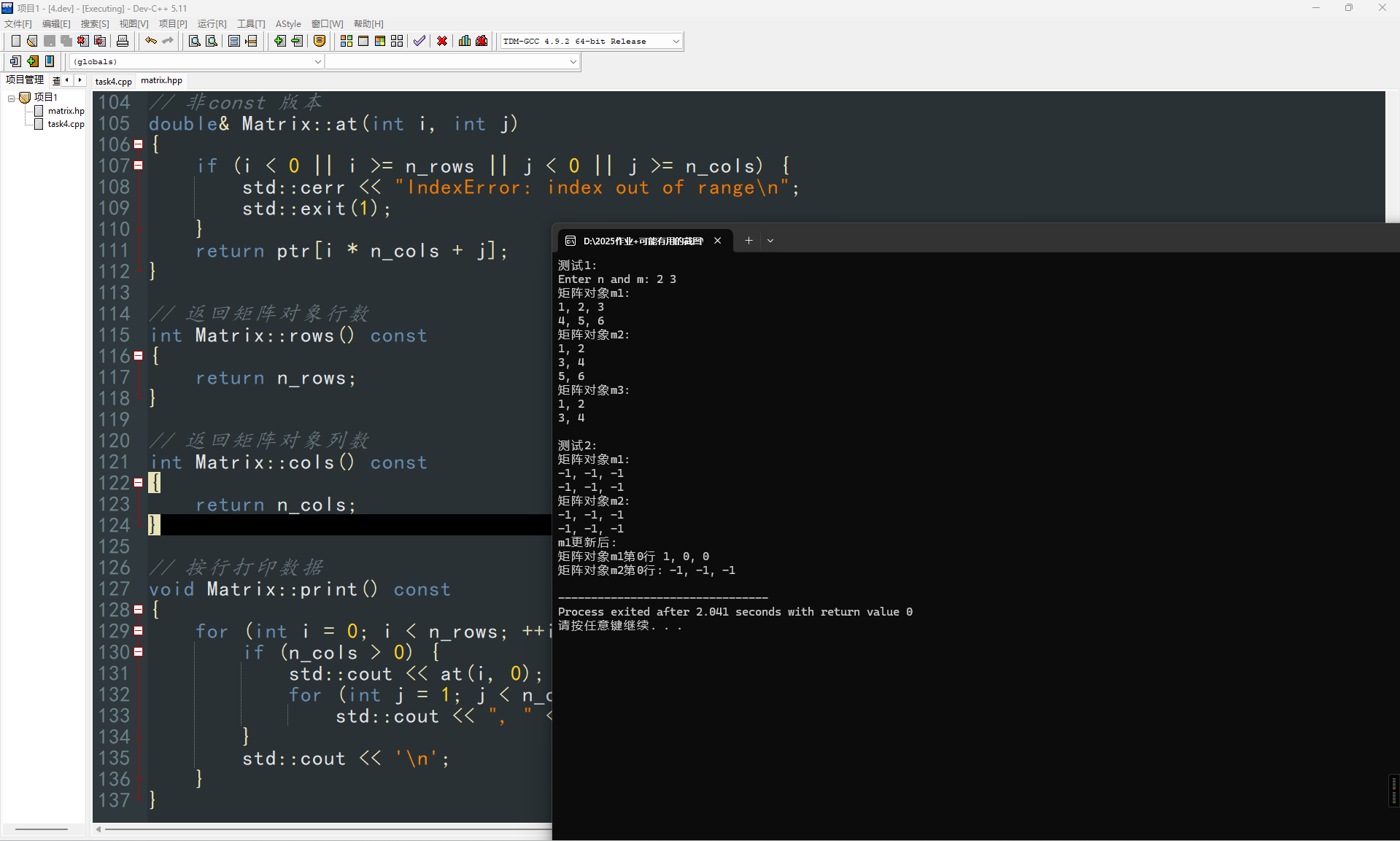Click the Remove from project icon
The height and width of the screenshot is (841, 1400).
click(x=297, y=41)
